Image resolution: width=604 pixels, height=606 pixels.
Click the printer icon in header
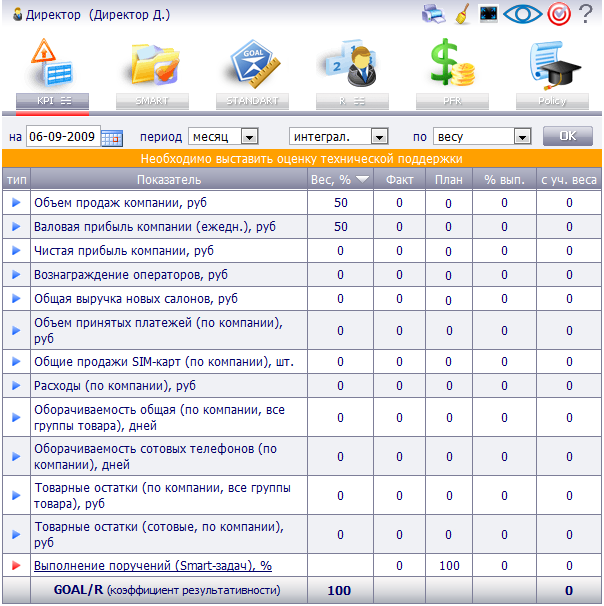(x=433, y=14)
